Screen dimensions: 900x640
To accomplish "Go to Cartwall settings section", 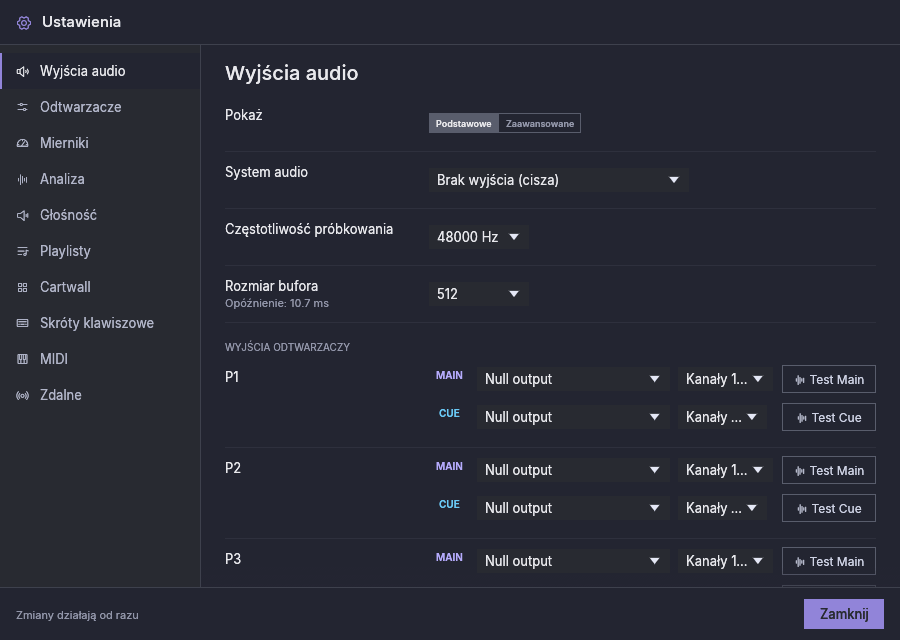I will click(x=100, y=288).
